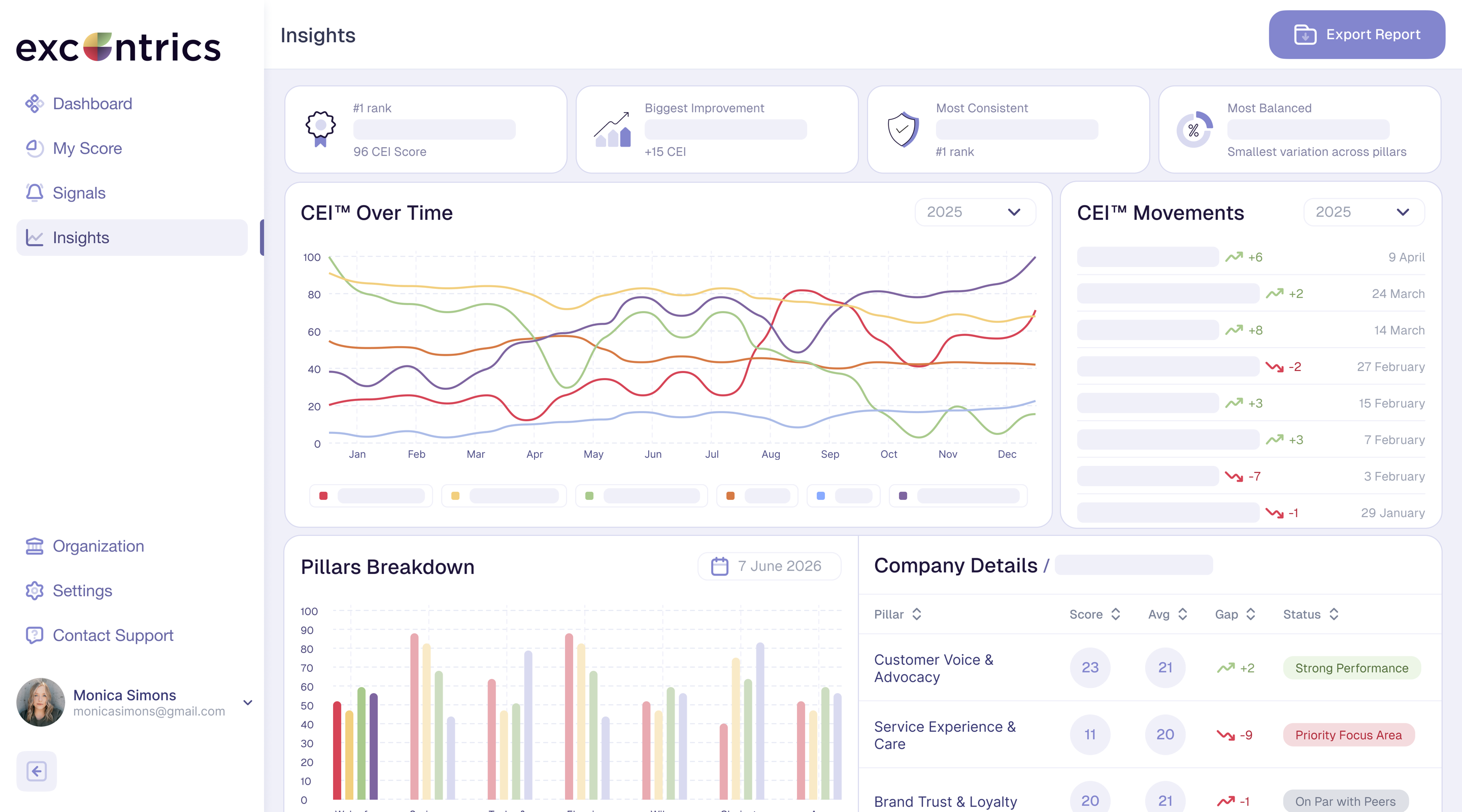Open the CEI Movements year dropdown
1462x812 pixels.
click(x=1364, y=212)
